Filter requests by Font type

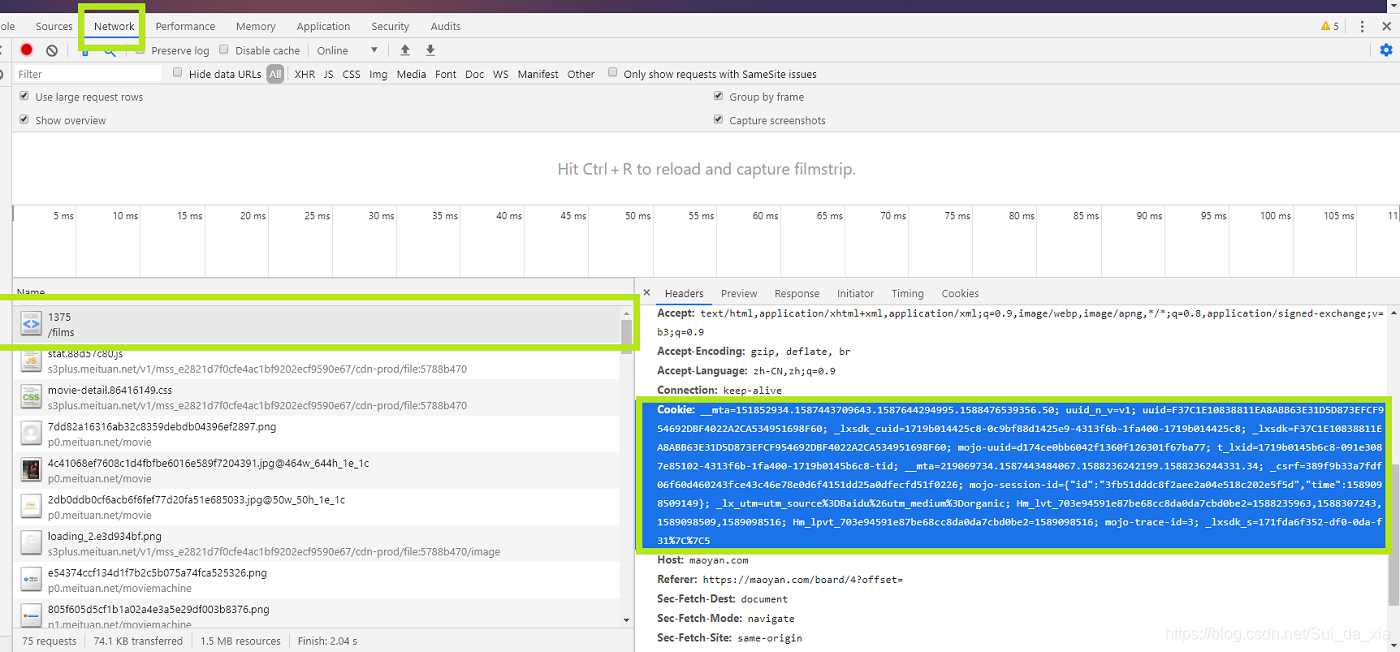pyautogui.click(x=446, y=74)
